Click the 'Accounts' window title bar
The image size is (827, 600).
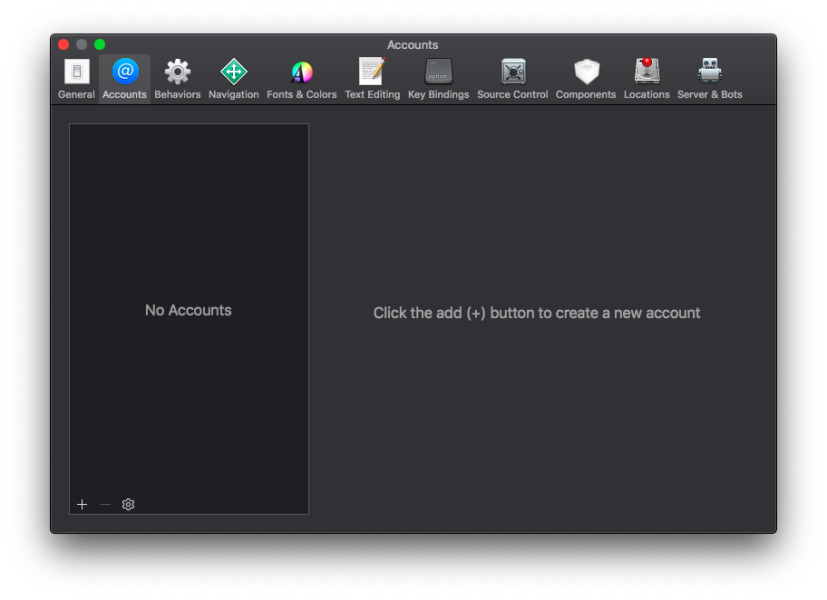pos(412,45)
